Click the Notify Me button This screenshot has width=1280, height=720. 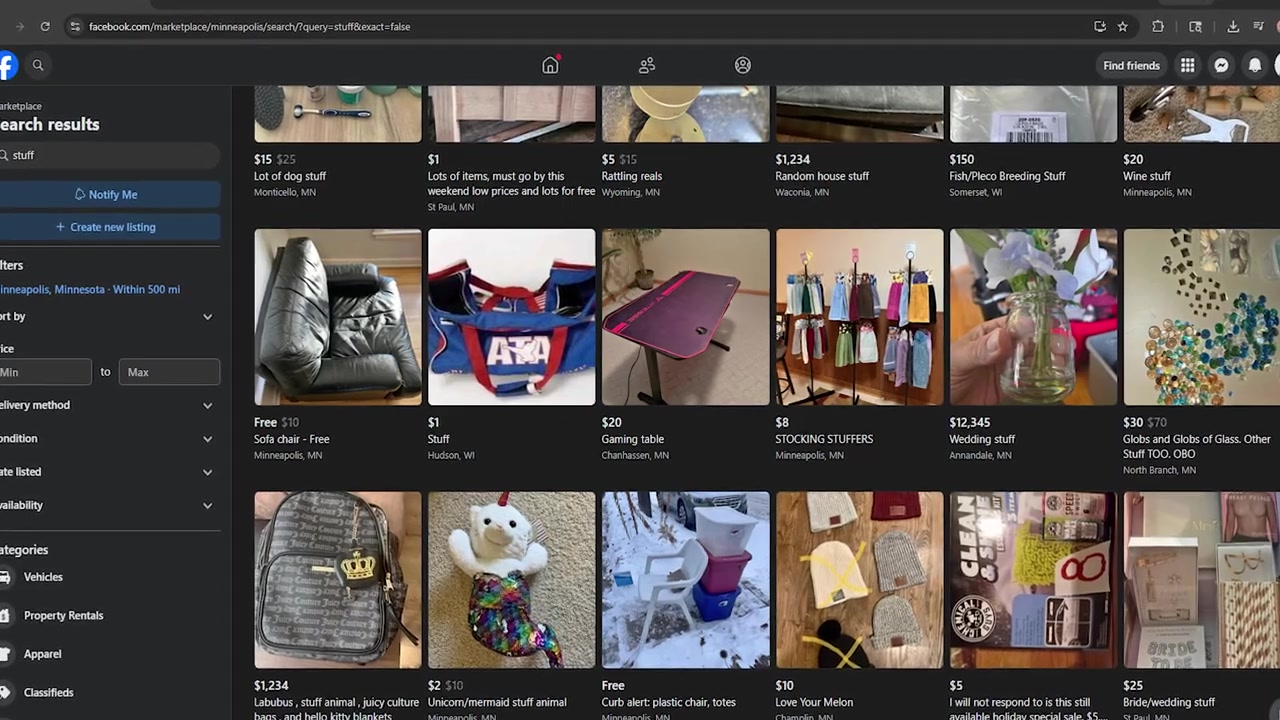(108, 195)
